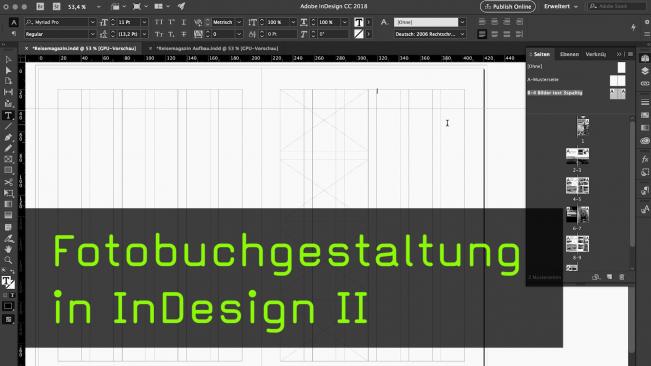Screen dimensions: 651x366
Task: Open the [Ohne] character style dropdown
Action: 462,22
